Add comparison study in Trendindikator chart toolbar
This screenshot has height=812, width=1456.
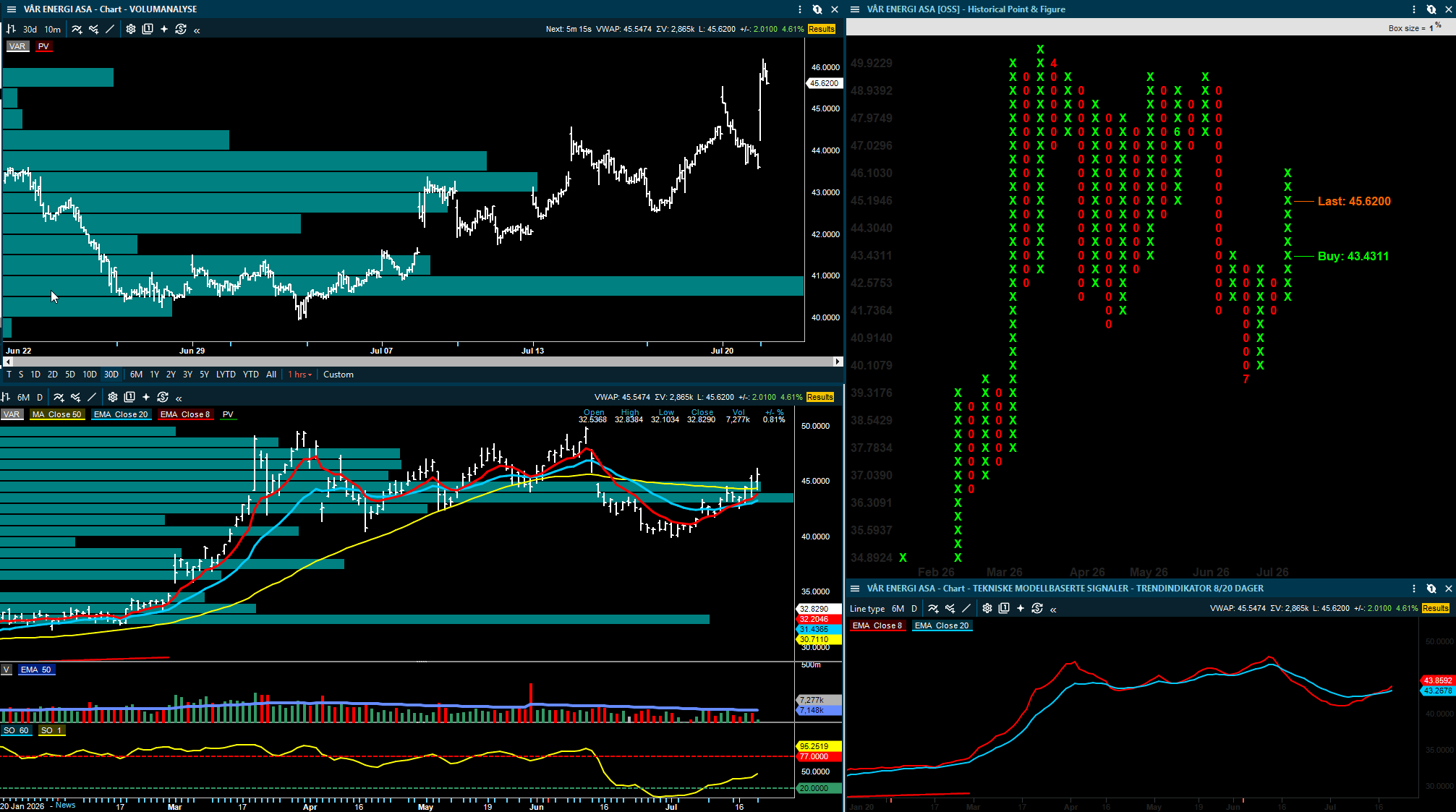click(x=950, y=609)
